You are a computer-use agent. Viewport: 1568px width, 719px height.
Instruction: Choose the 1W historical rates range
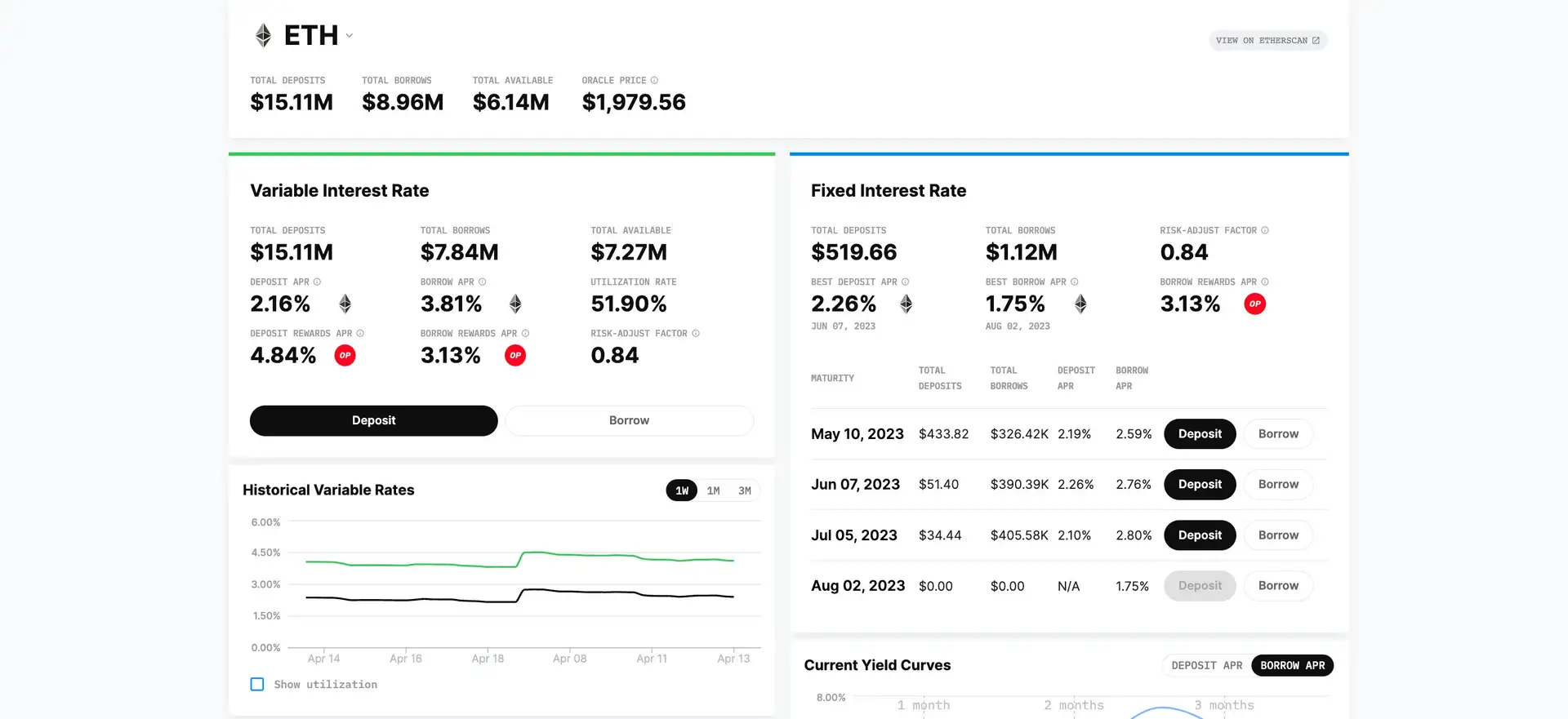point(682,491)
